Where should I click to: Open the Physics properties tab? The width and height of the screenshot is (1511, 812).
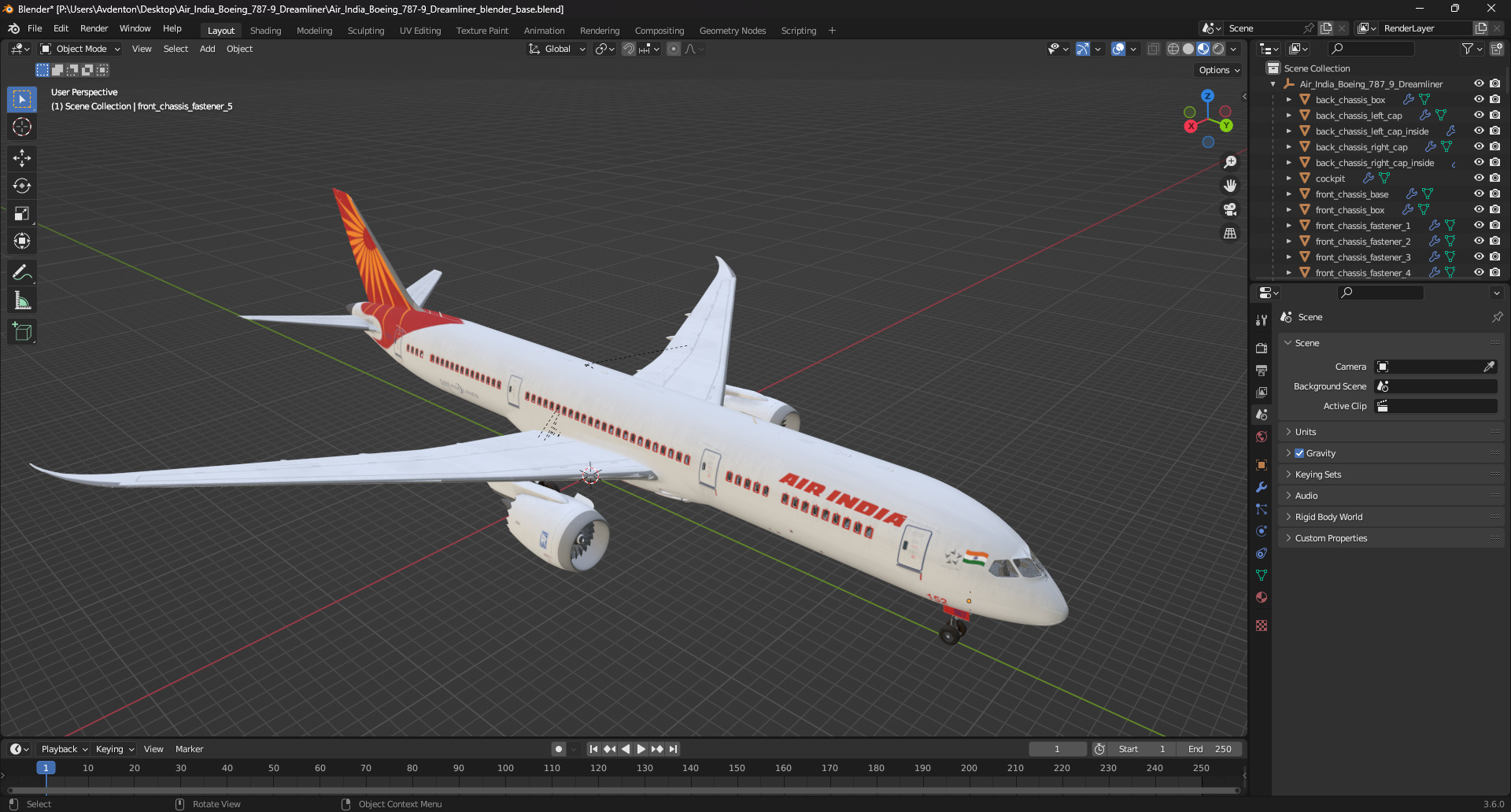pos(1262,531)
